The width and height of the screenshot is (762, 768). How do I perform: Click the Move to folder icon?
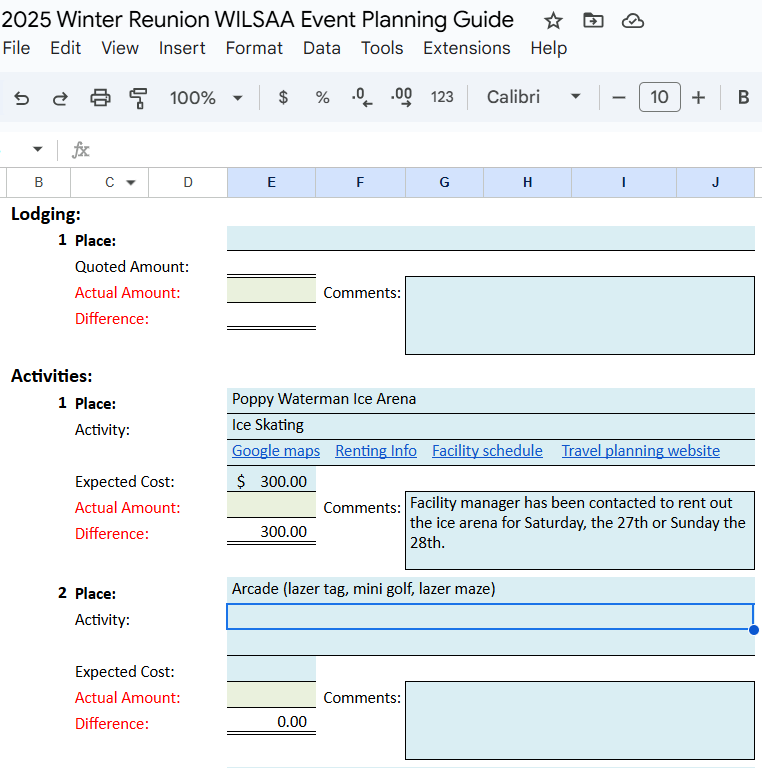(593, 21)
